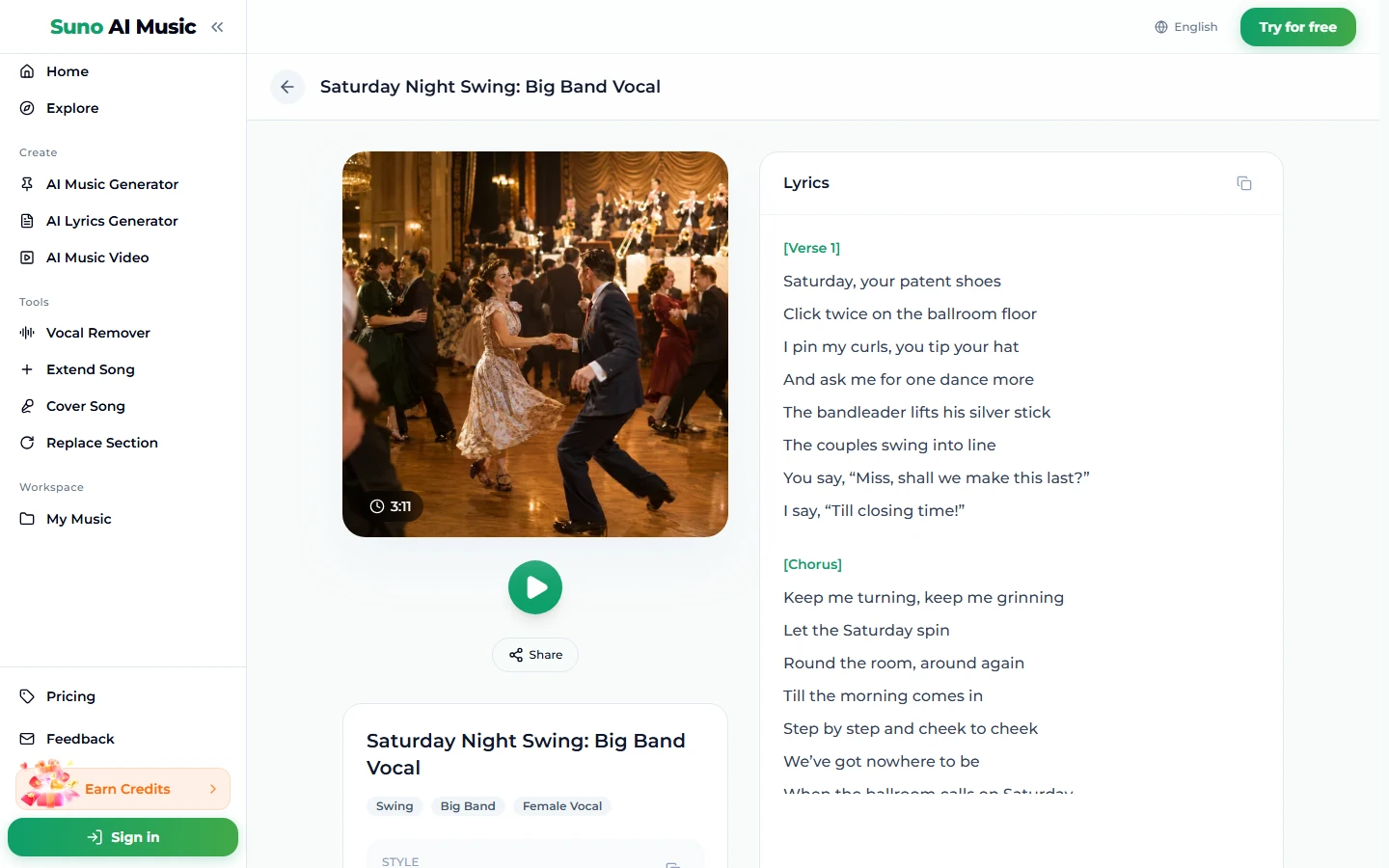This screenshot has width=1389, height=868.
Task: Open the Feedback label link
Action: point(80,739)
